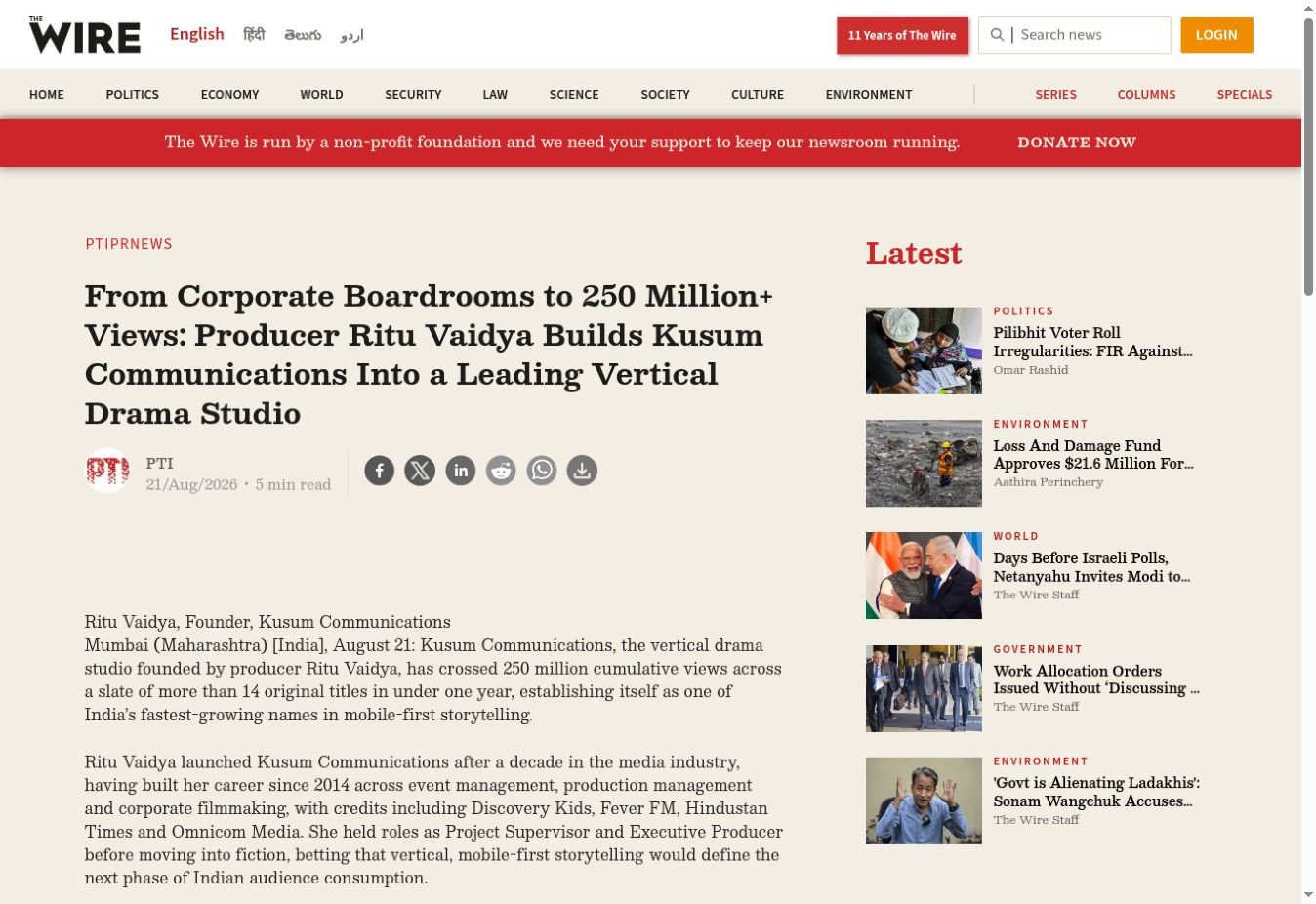
Task: Share the article on Facebook
Action: coord(380,471)
